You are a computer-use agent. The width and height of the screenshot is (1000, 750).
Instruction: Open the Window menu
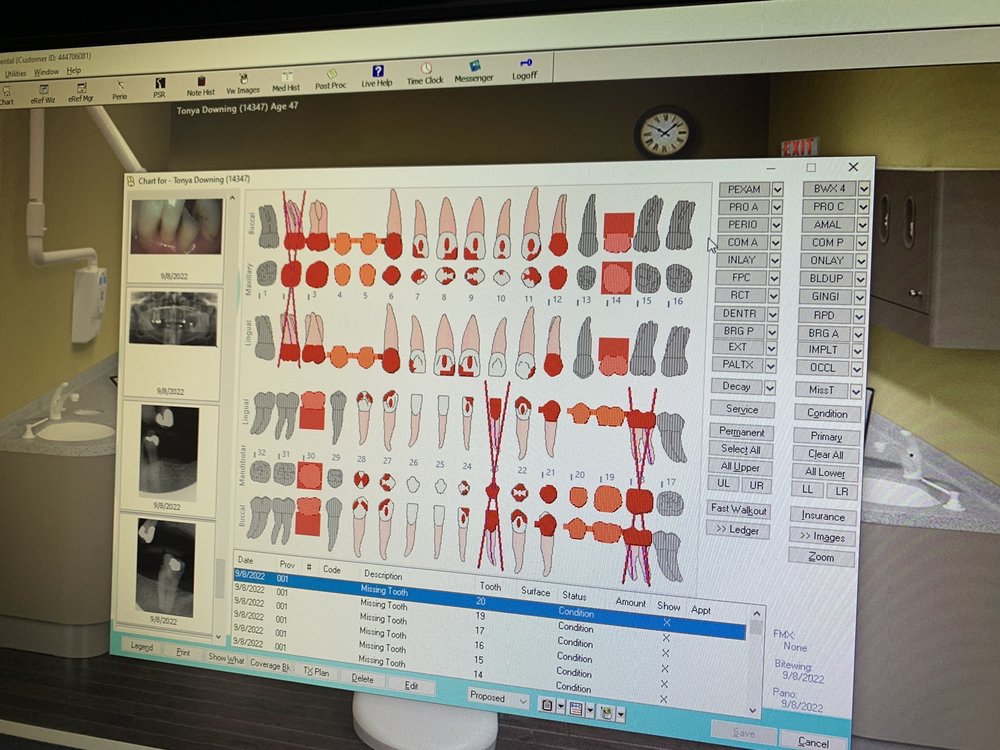point(46,71)
